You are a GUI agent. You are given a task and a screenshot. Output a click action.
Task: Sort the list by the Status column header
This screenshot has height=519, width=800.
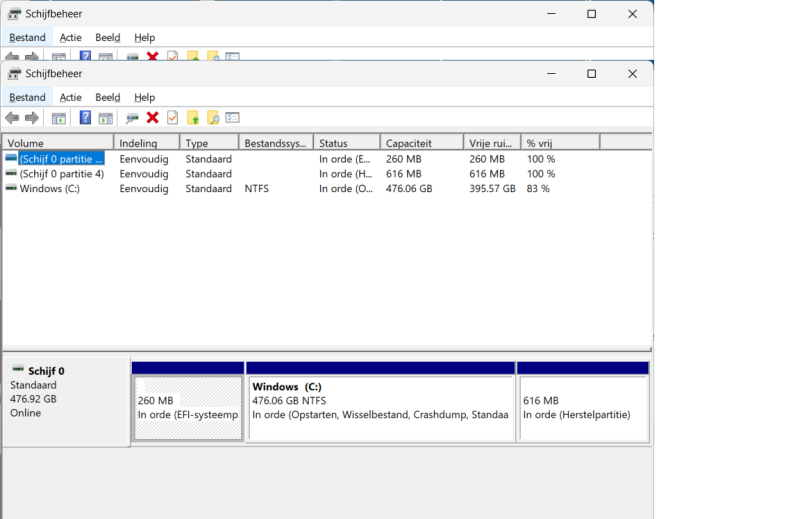[x=345, y=143]
